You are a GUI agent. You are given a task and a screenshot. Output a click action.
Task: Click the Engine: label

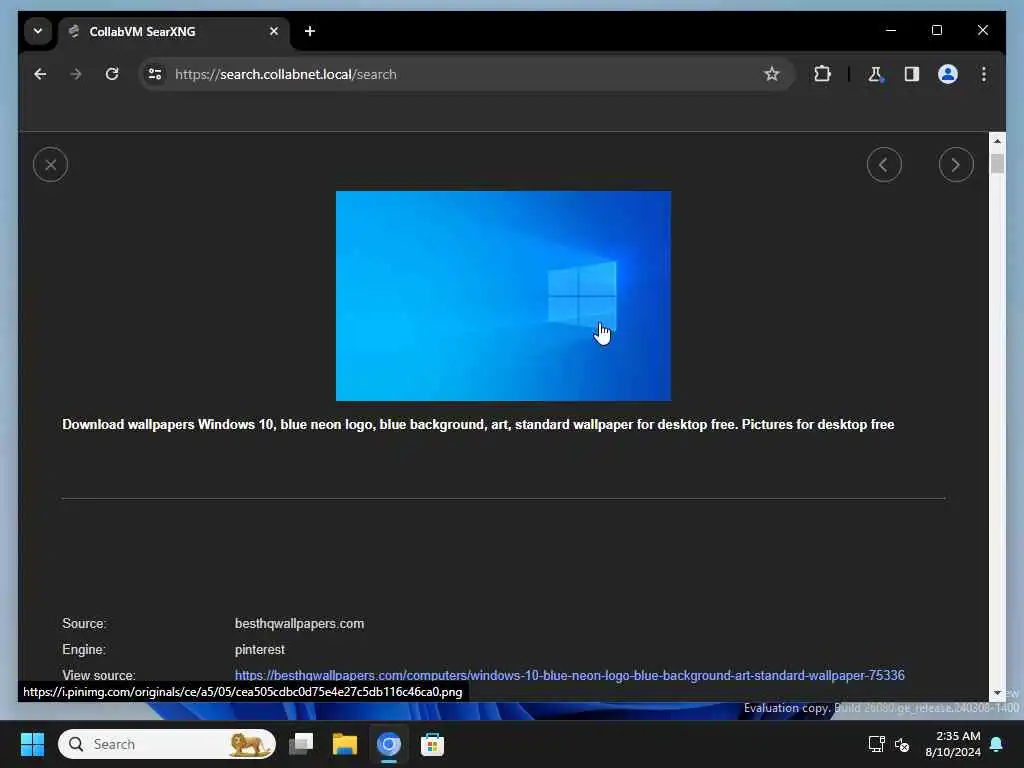(84, 650)
